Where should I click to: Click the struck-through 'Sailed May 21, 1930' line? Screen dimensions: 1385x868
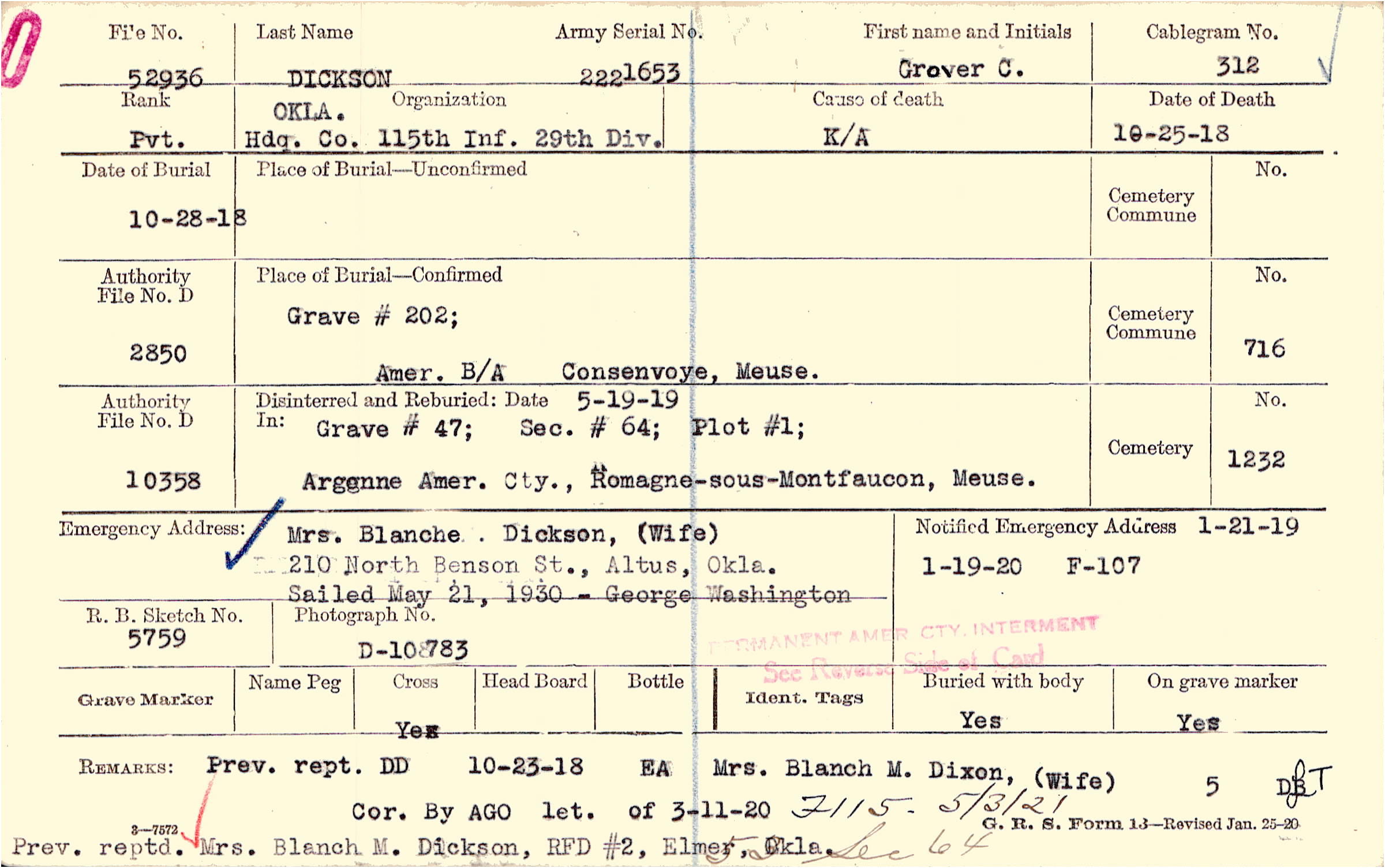pos(568,594)
